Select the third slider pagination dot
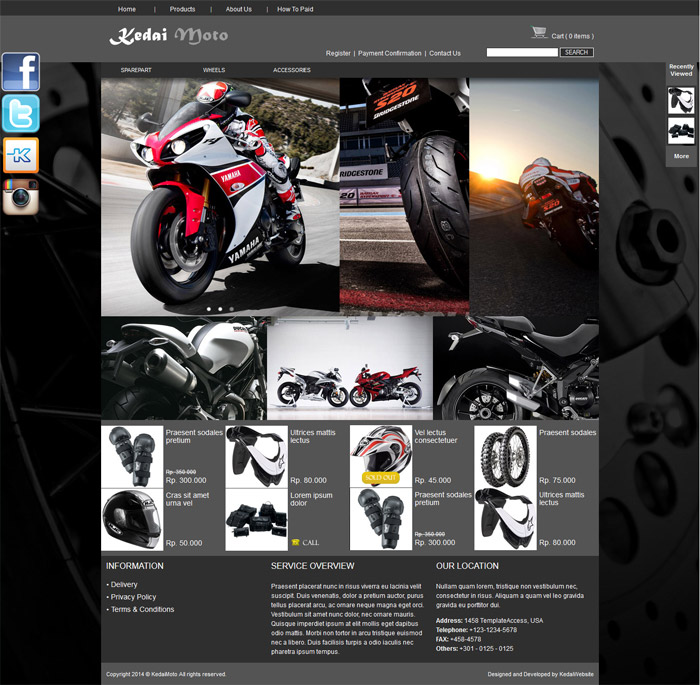This screenshot has width=700, height=685. 231,309
